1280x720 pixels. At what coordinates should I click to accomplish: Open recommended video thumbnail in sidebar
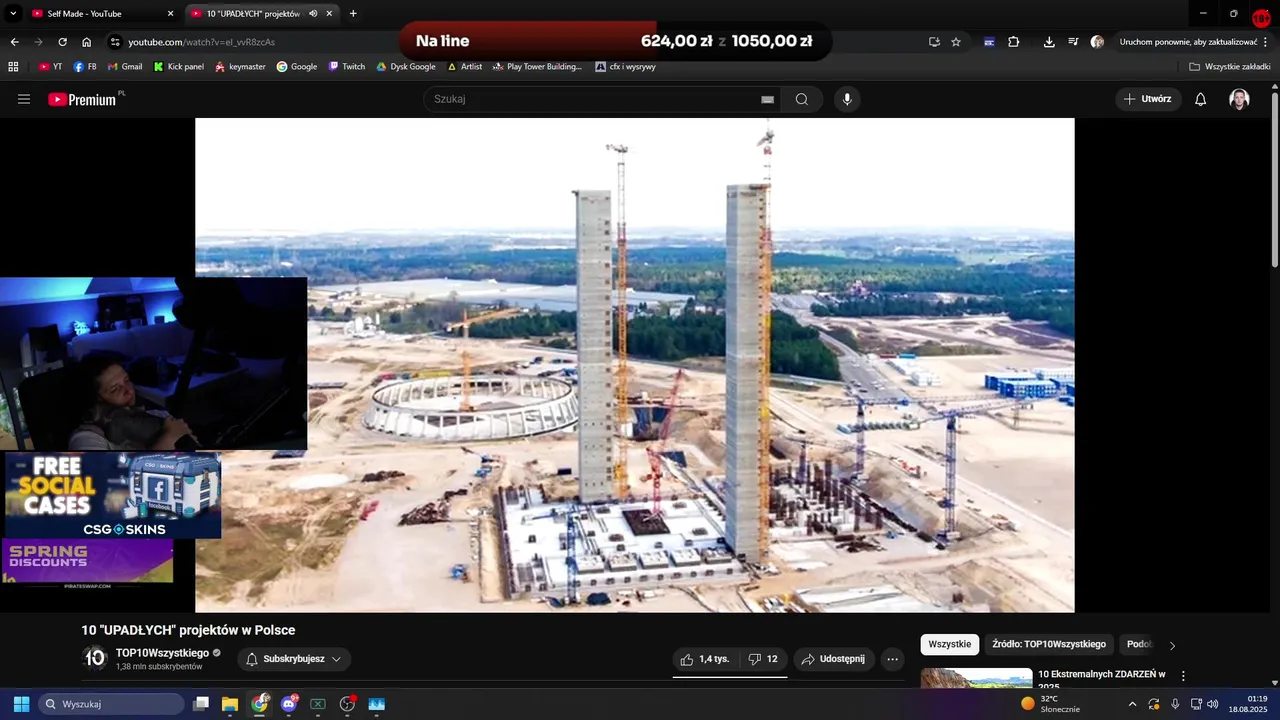click(x=976, y=678)
